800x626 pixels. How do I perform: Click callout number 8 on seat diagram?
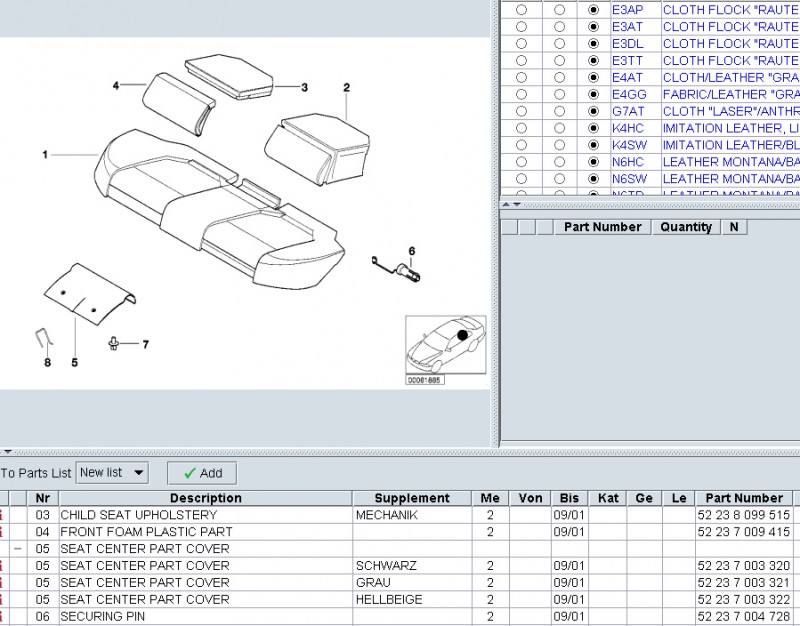pyautogui.click(x=47, y=363)
